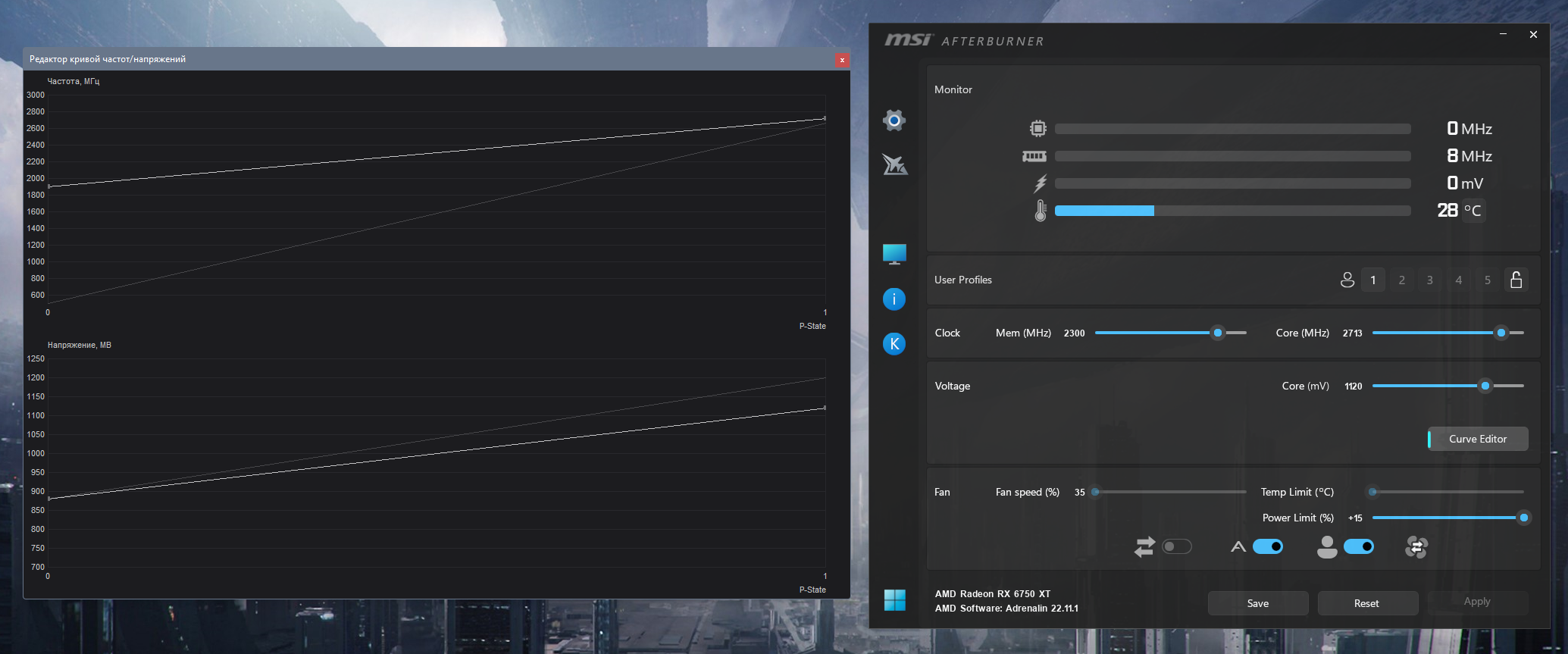
Task: Turn off the user-defined fan switch beside person icon
Action: point(1359,546)
